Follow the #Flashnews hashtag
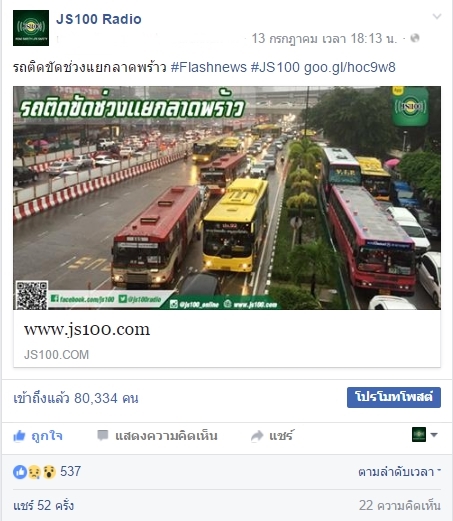This screenshot has height=521, width=453. pos(209,67)
